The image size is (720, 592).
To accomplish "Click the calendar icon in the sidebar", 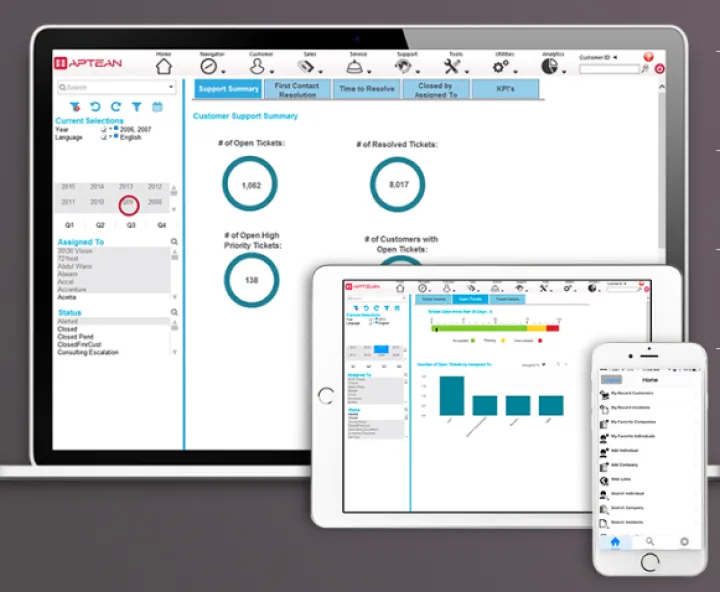I will [157, 107].
